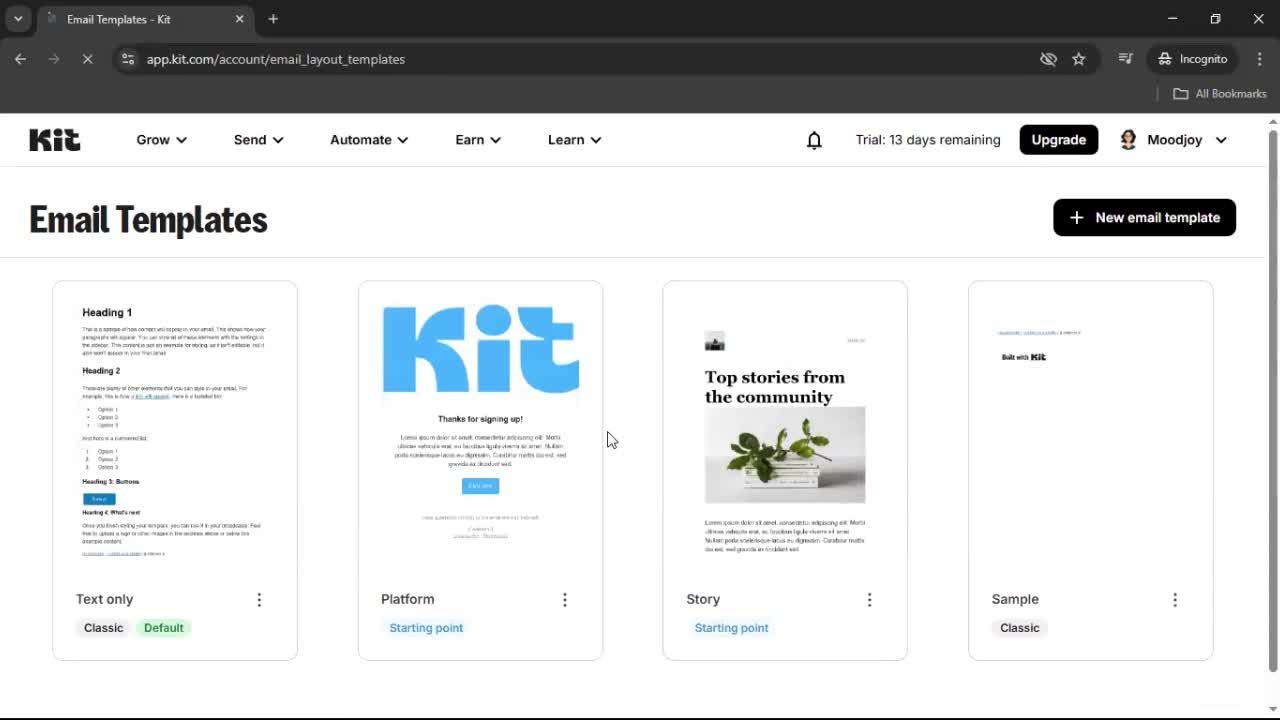This screenshot has width=1280, height=720.
Task: Open the three-dot menu on Platform template
Action: point(565,599)
